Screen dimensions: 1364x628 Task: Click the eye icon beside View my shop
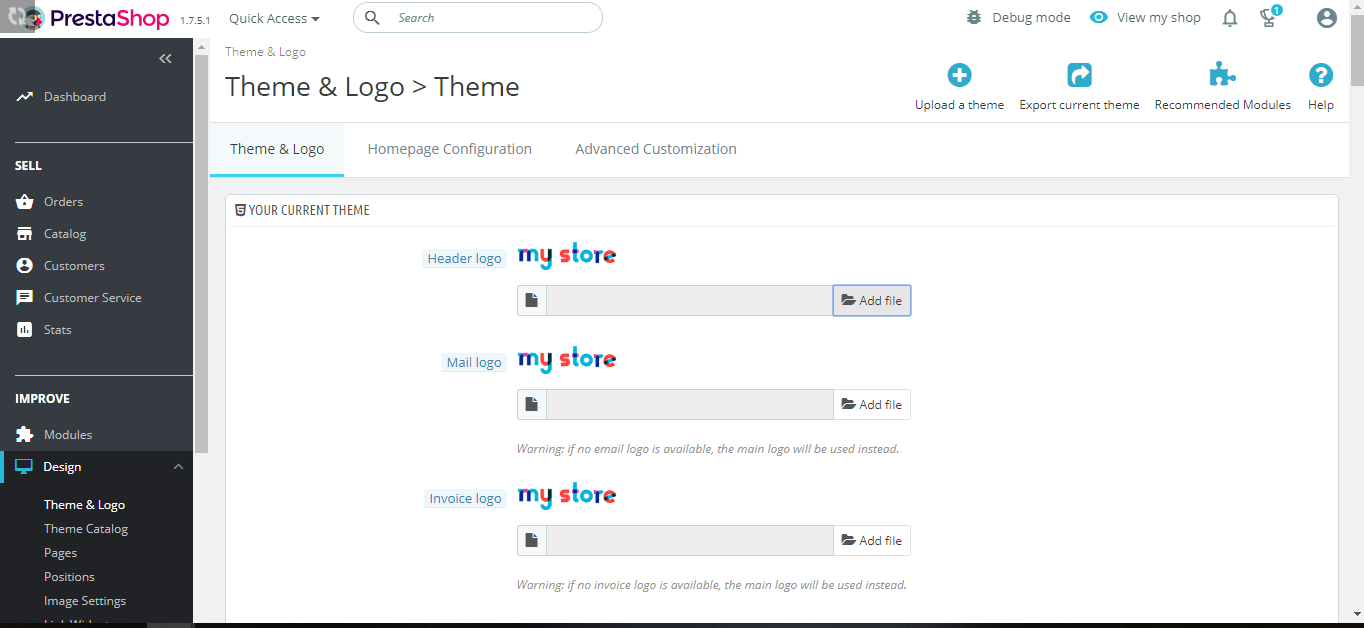[1099, 17]
